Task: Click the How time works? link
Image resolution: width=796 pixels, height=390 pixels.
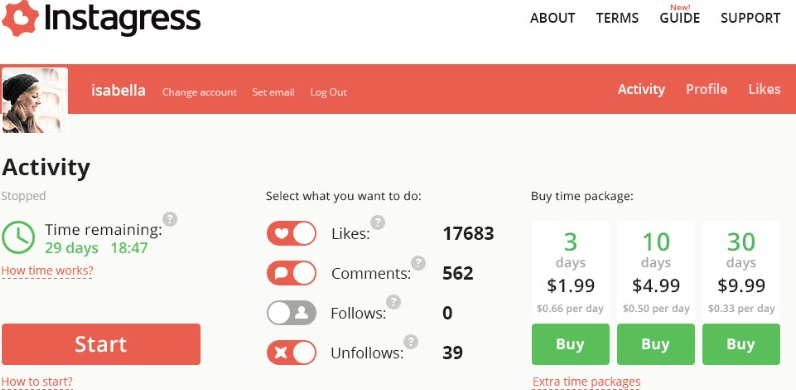Action: click(x=47, y=271)
